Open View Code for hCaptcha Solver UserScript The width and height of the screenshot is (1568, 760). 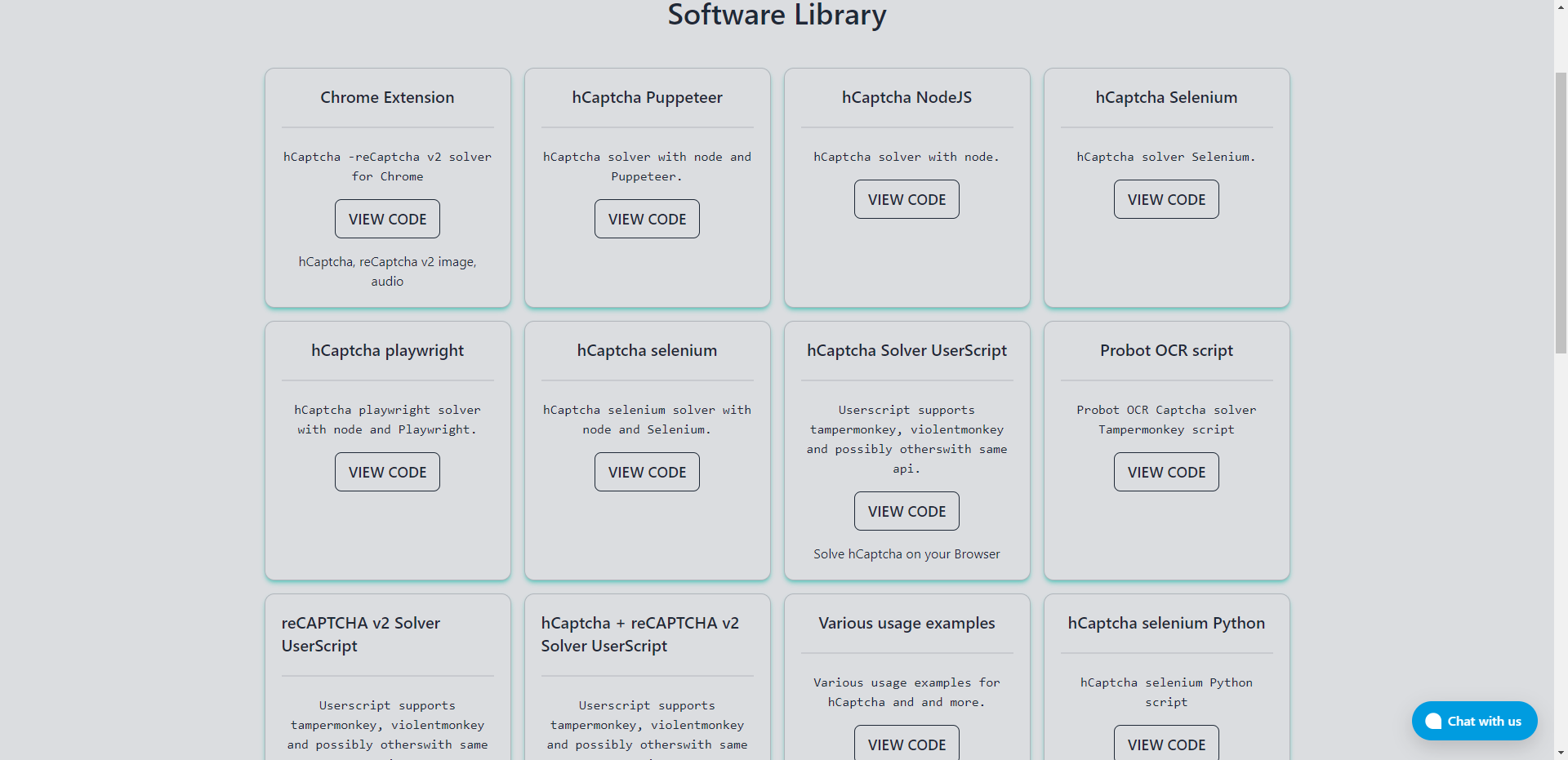[x=906, y=511]
